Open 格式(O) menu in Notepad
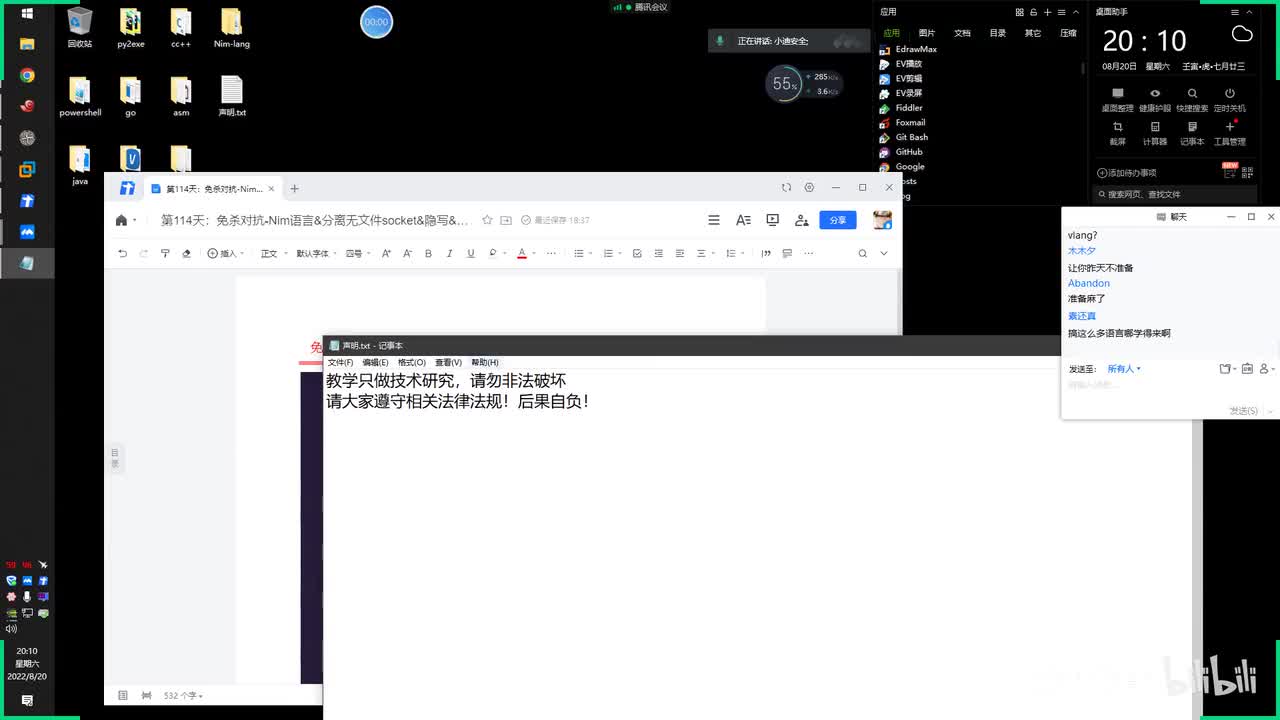The width and height of the screenshot is (1280, 720). point(411,362)
